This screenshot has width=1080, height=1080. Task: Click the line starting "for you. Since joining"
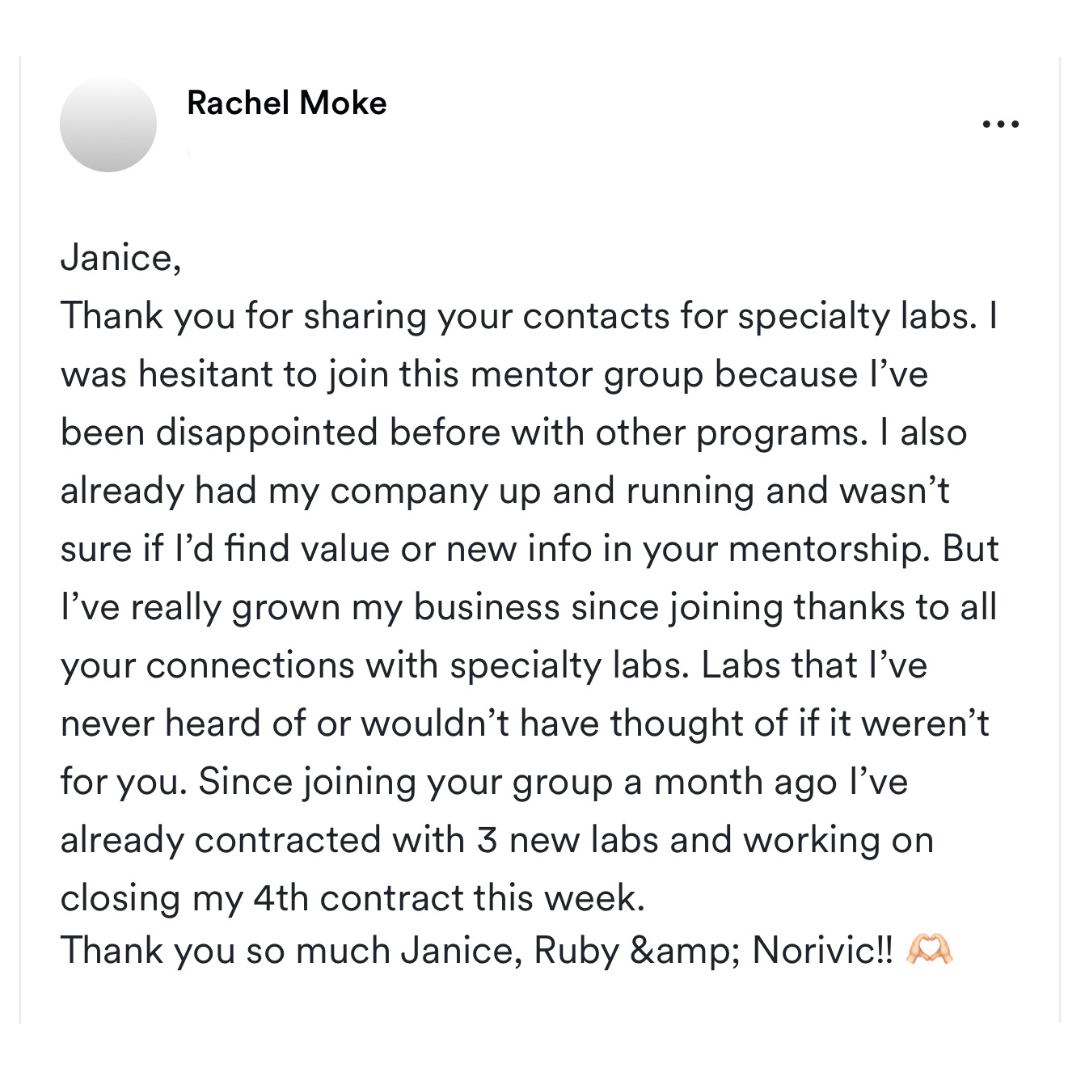pyautogui.click(x=484, y=782)
